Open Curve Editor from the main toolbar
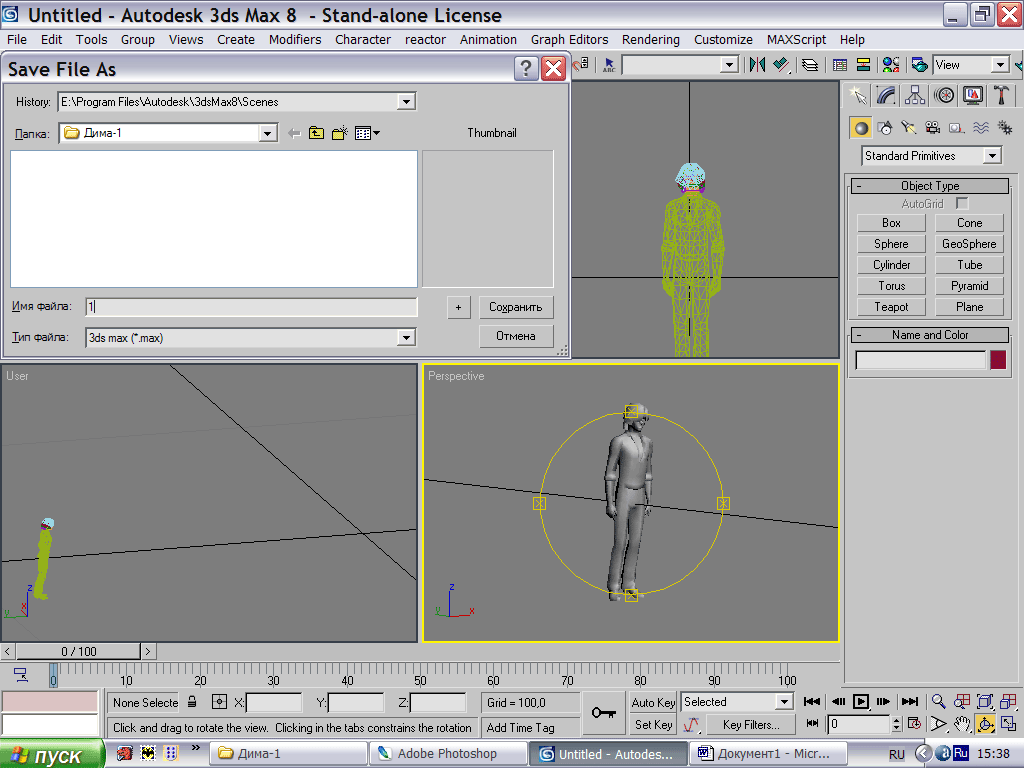 [x=840, y=65]
